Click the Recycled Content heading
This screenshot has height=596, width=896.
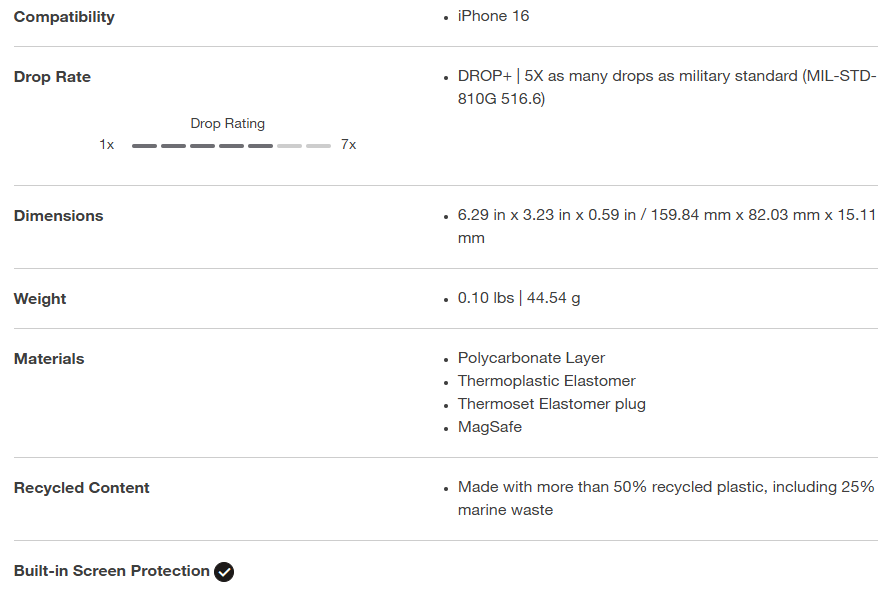(x=82, y=488)
